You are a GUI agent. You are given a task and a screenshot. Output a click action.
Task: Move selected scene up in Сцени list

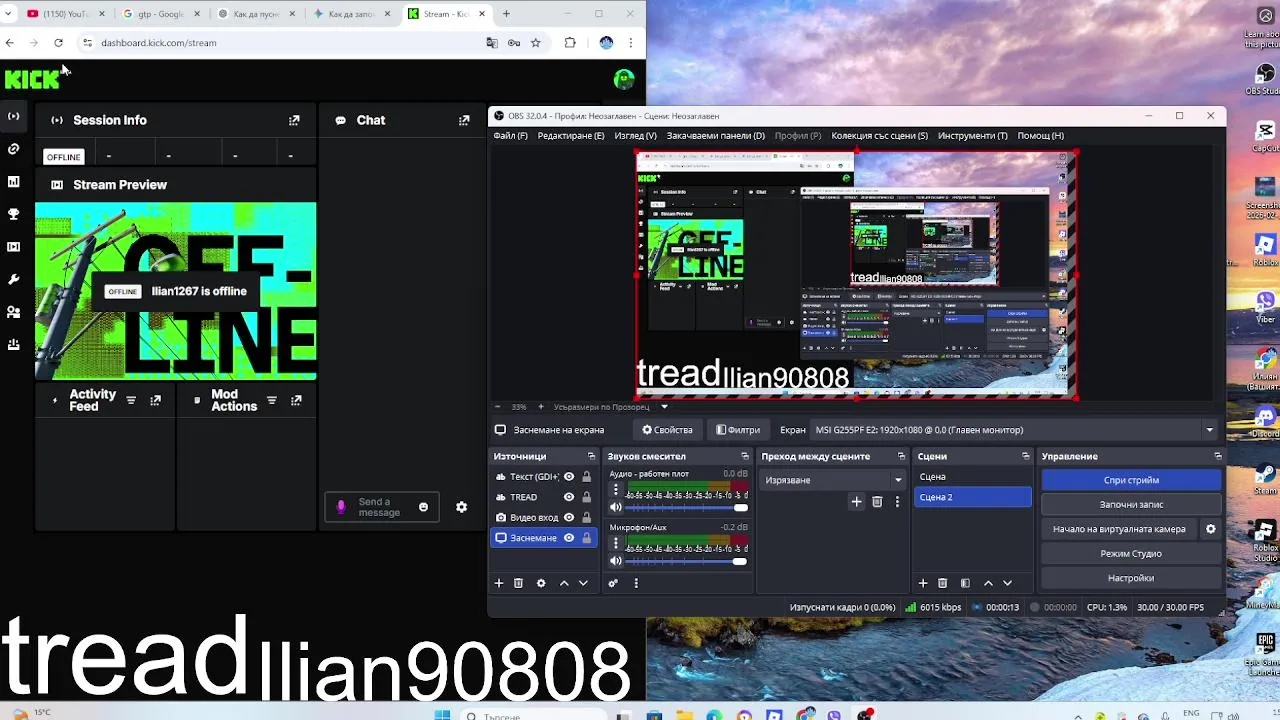[x=988, y=583]
